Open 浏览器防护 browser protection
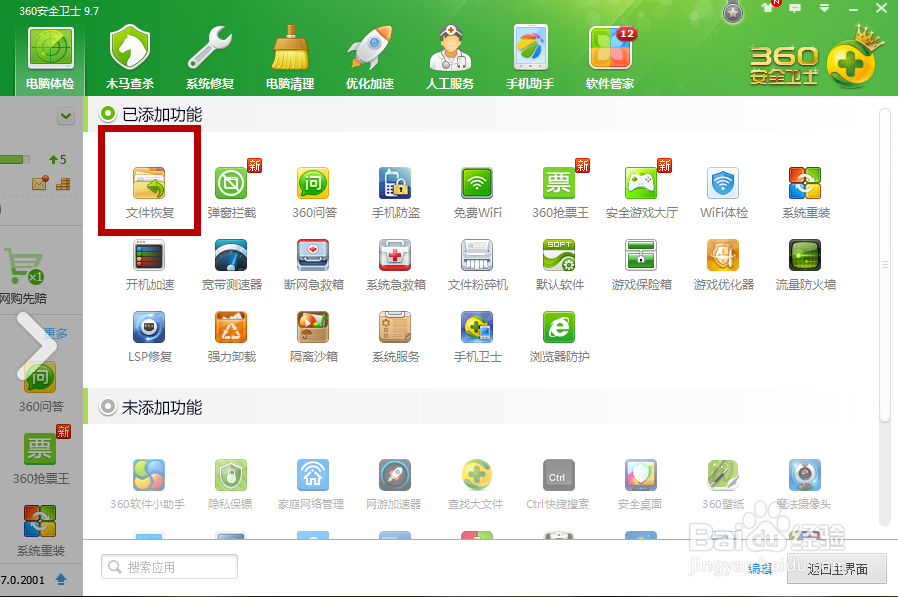 point(560,337)
